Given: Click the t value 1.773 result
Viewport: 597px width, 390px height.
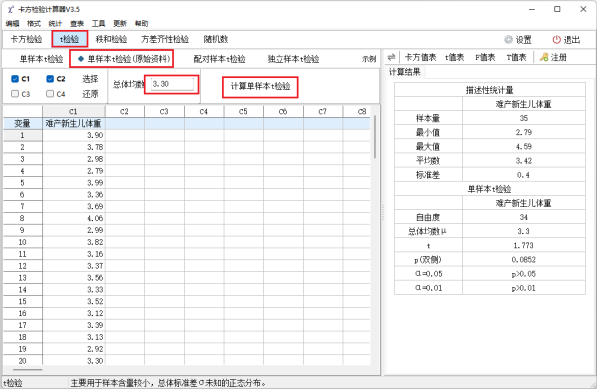Looking at the screenshot, I should click(524, 246).
